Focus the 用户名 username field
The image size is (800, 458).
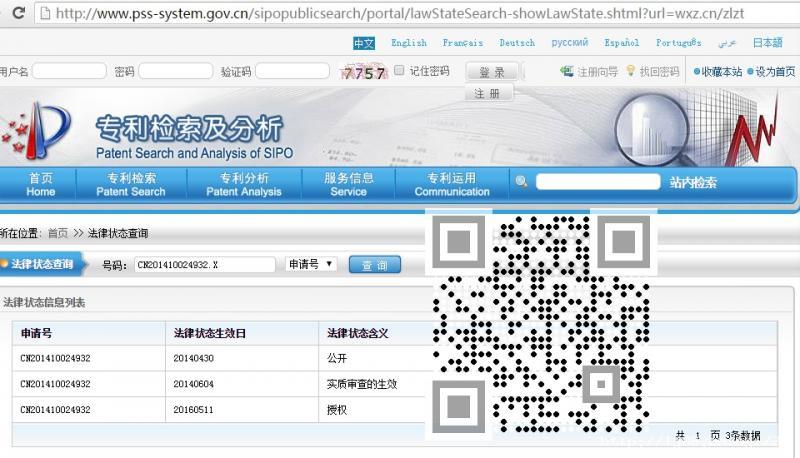[x=69, y=71]
